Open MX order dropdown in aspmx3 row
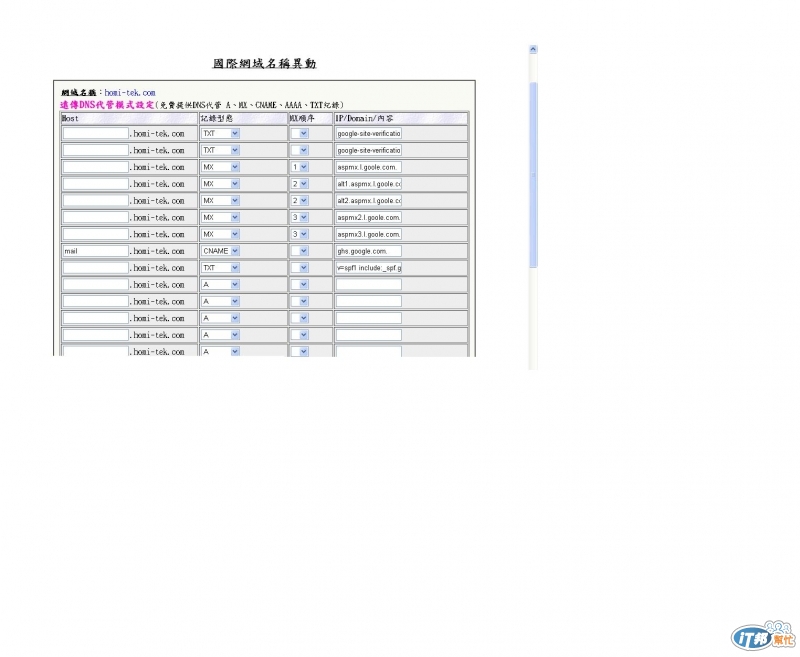This screenshot has height=657, width=800. (300, 235)
